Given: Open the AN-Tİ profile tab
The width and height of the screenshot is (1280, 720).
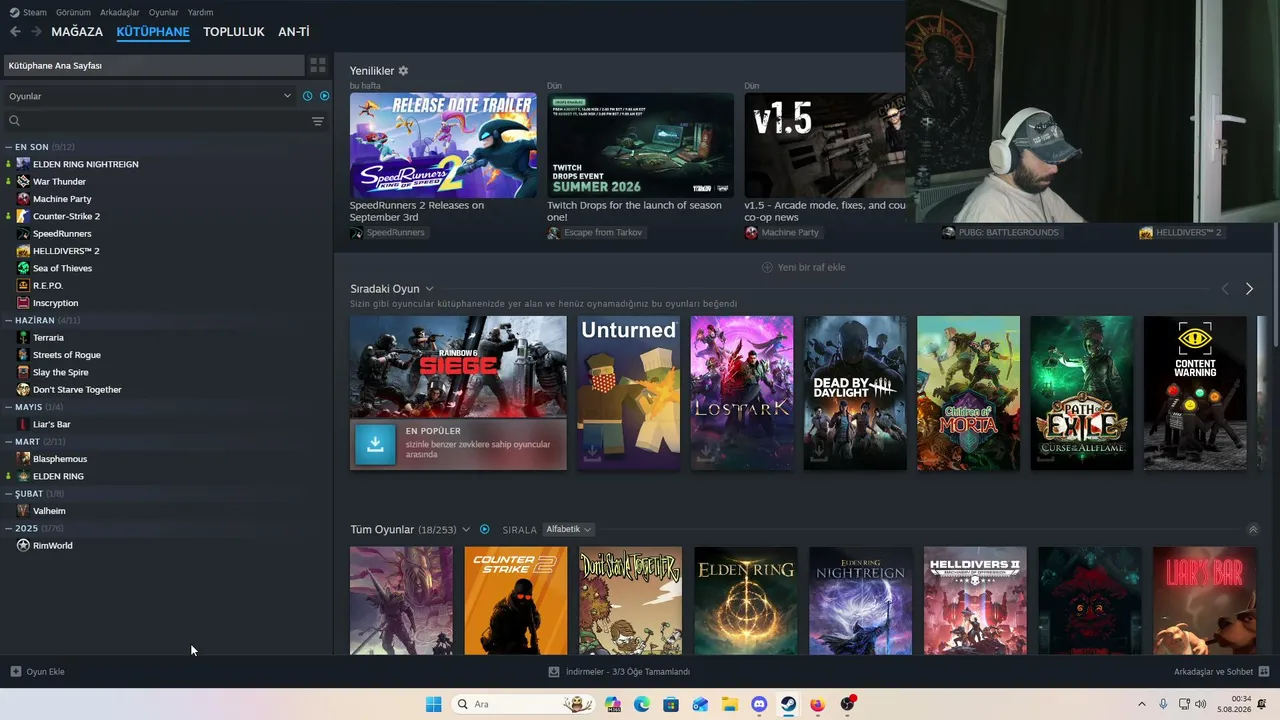Looking at the screenshot, I should point(294,32).
